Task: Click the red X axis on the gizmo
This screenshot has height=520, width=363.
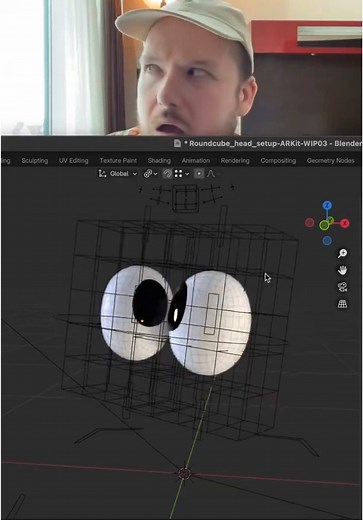Action: pos(345,223)
